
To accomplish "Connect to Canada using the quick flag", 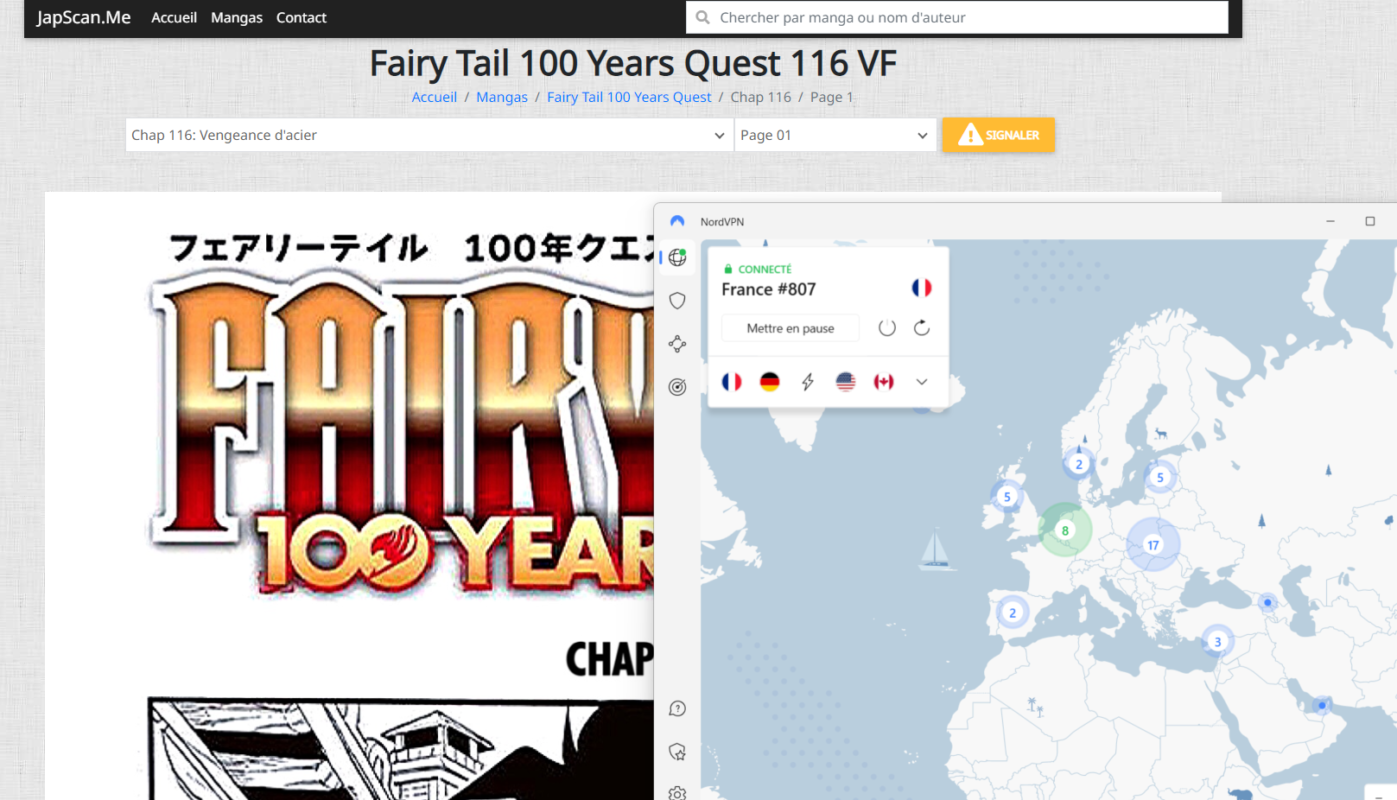I will click(x=884, y=382).
